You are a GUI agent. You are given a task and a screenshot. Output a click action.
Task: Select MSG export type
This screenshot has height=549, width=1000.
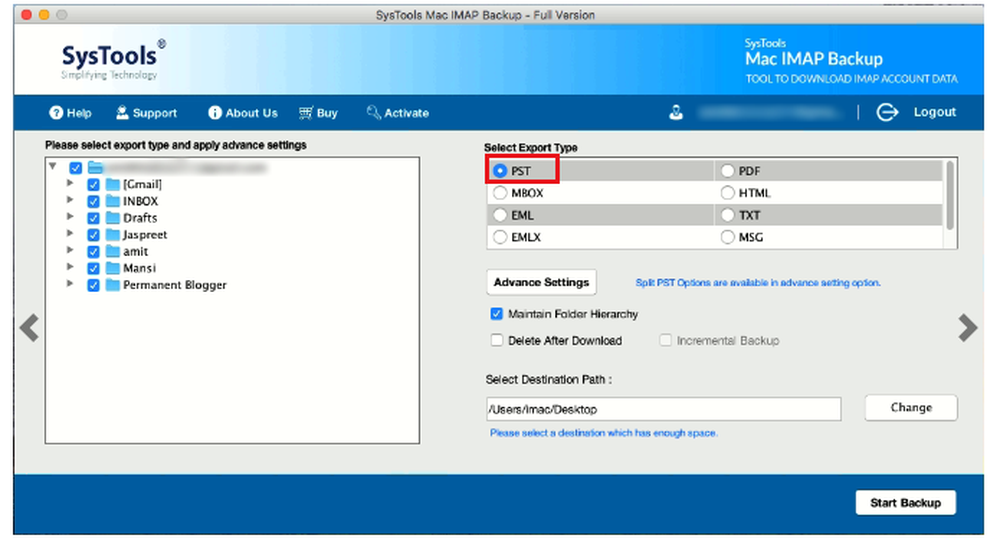728,237
